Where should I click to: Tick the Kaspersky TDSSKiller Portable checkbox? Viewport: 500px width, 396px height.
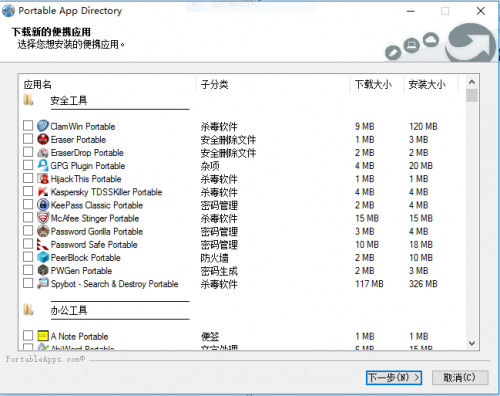[x=28, y=191]
